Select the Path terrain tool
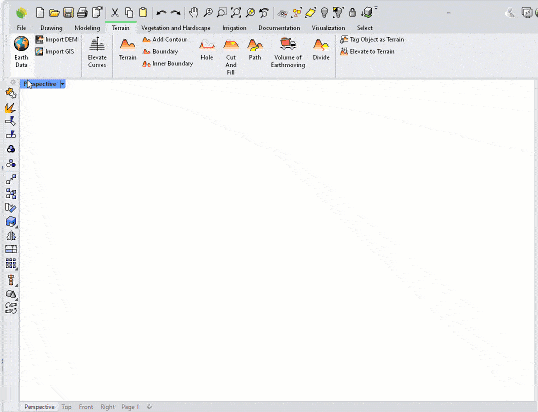The width and height of the screenshot is (538, 412). (x=255, y=49)
